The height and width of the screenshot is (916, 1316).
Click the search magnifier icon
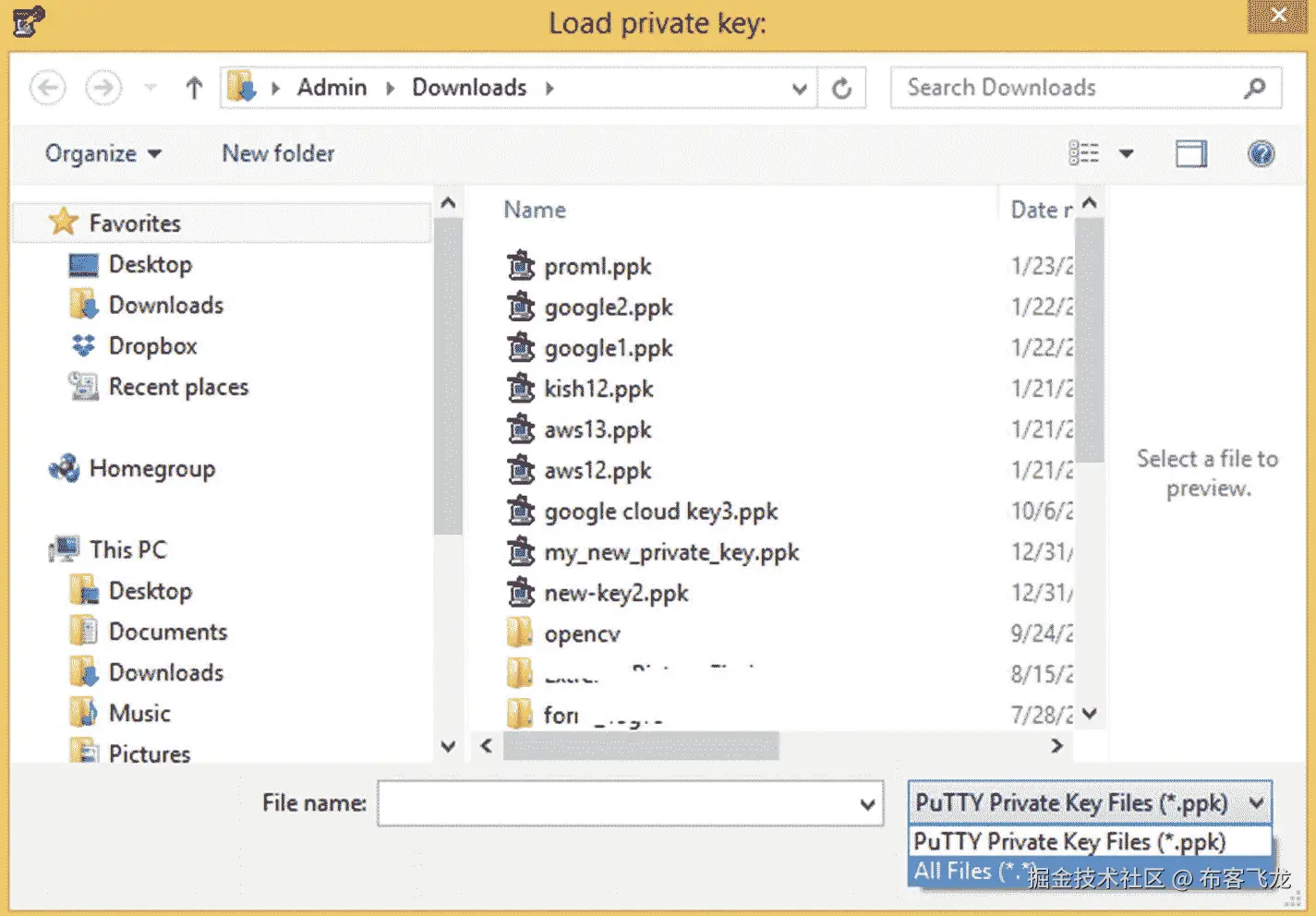click(x=1255, y=88)
